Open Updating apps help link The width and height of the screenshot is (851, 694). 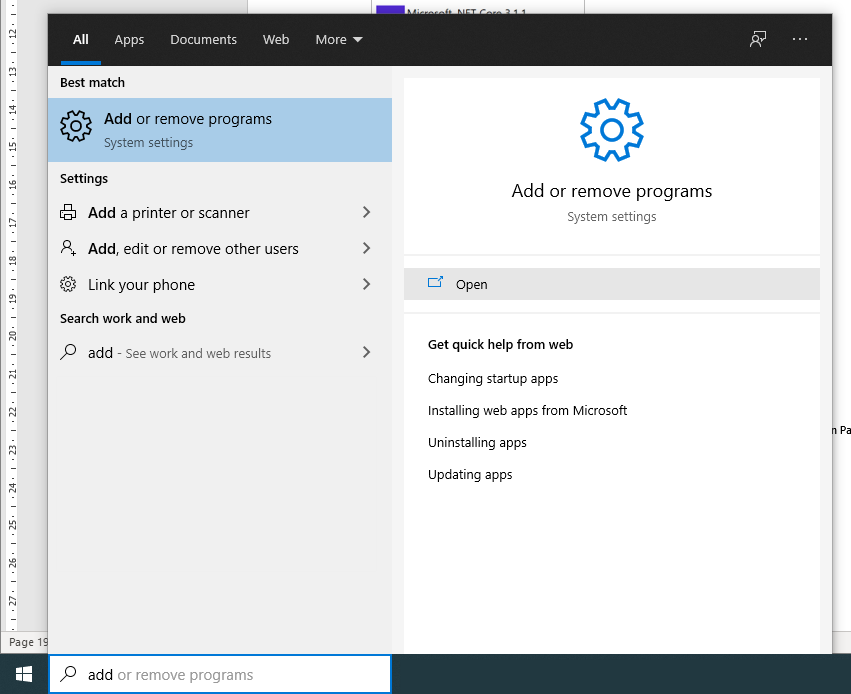(470, 474)
